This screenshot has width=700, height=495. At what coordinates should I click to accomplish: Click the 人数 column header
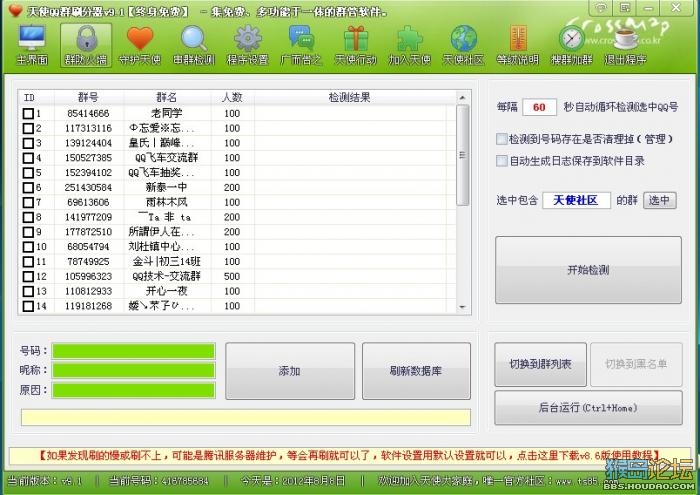click(232, 97)
